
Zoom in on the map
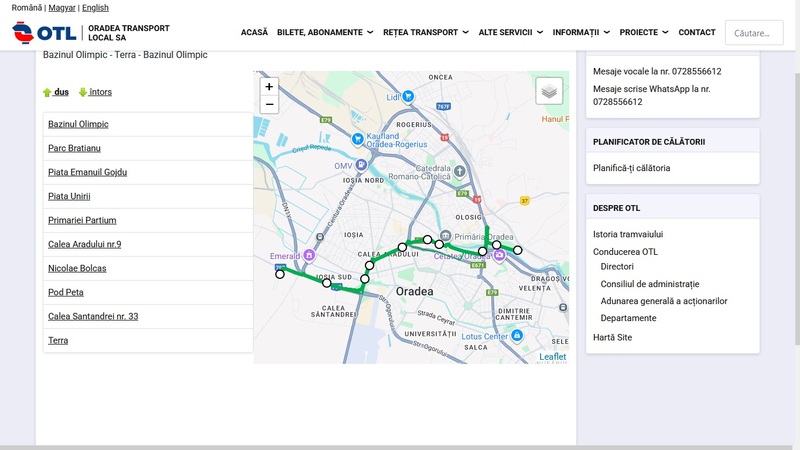[269, 87]
